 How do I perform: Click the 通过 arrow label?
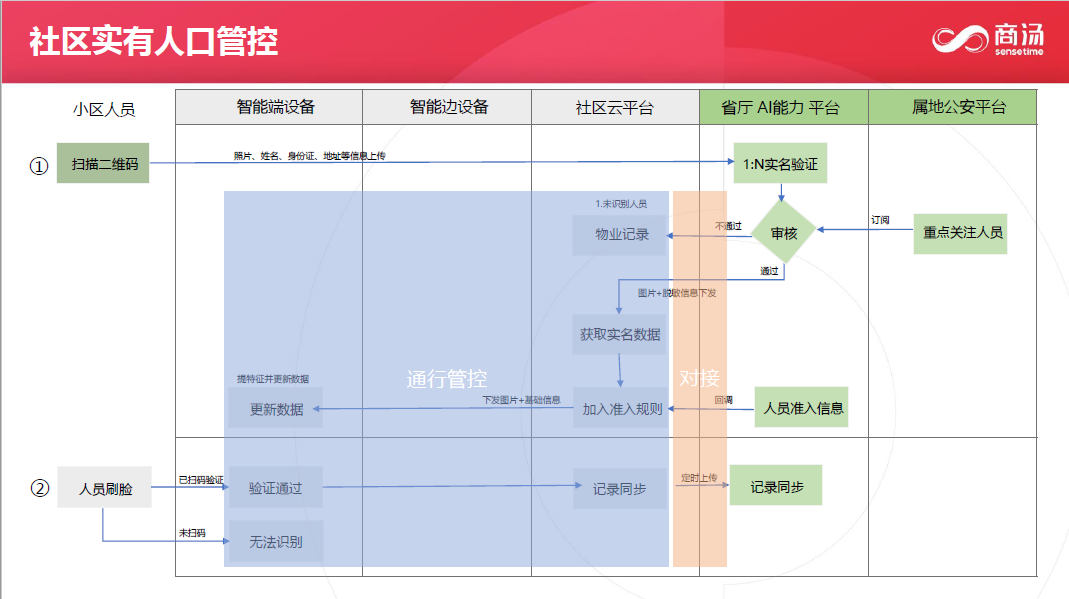pyautogui.click(x=769, y=271)
